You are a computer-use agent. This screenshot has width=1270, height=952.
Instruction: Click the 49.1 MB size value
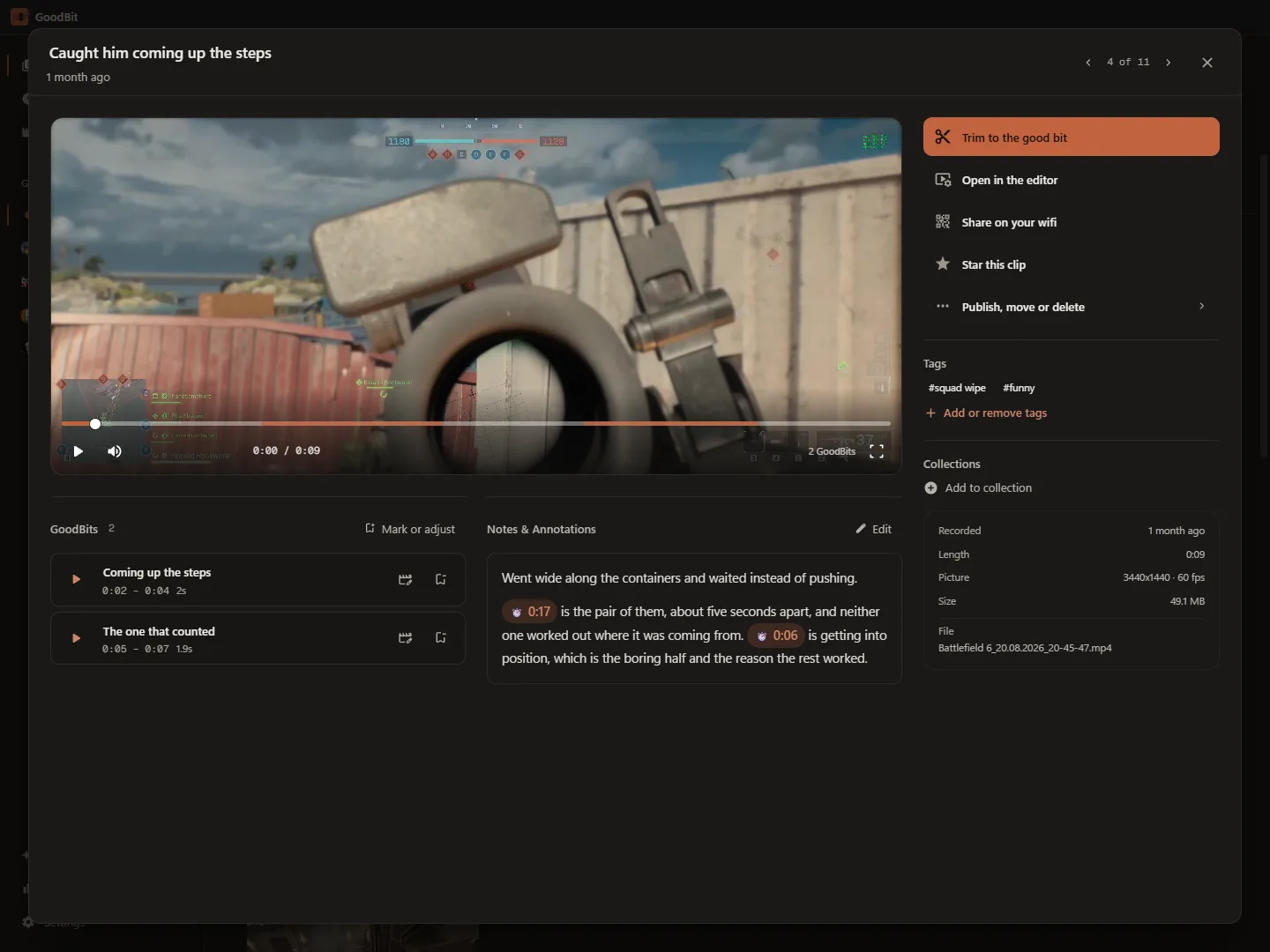point(1187,601)
